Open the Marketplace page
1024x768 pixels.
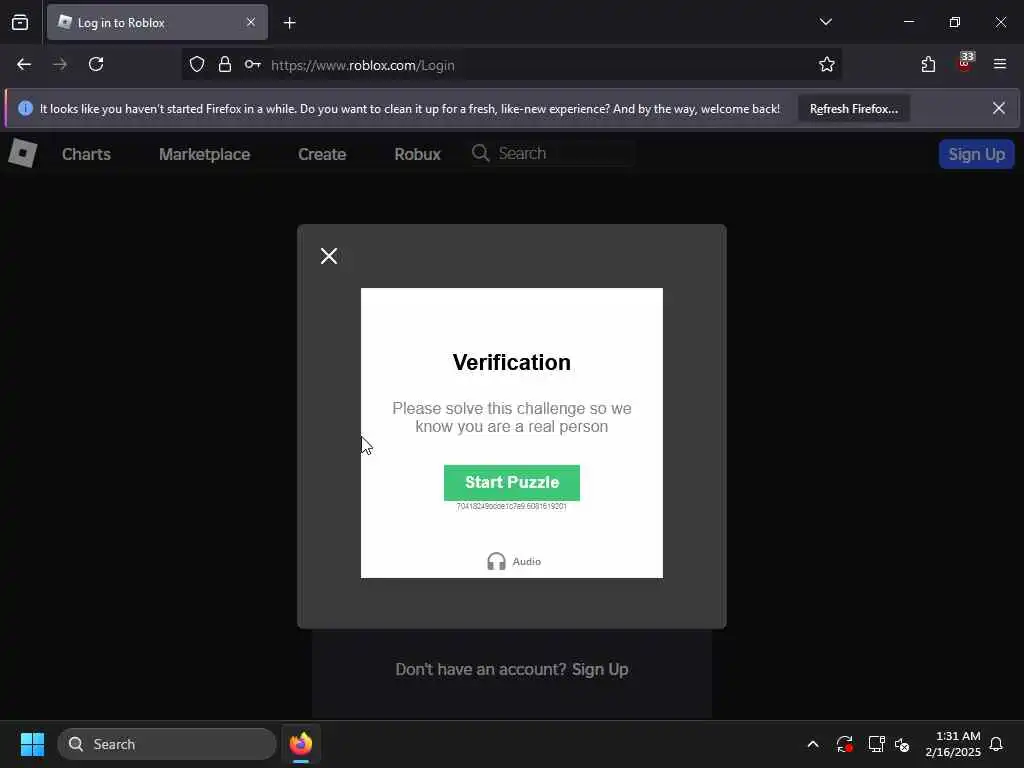[204, 154]
